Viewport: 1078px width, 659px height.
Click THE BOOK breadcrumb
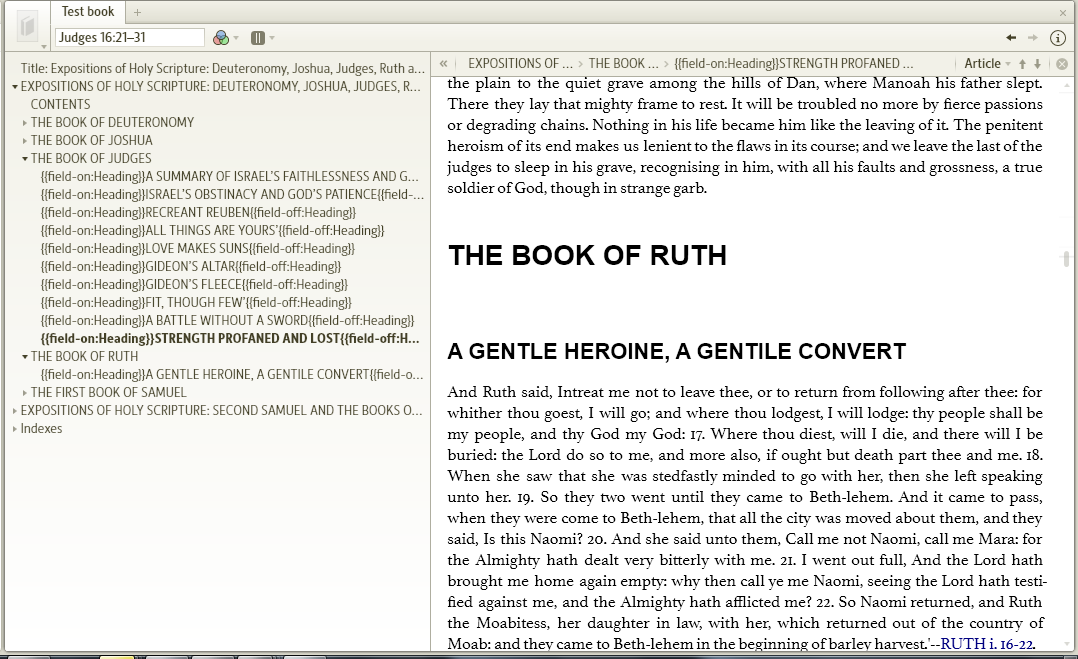click(x=623, y=64)
